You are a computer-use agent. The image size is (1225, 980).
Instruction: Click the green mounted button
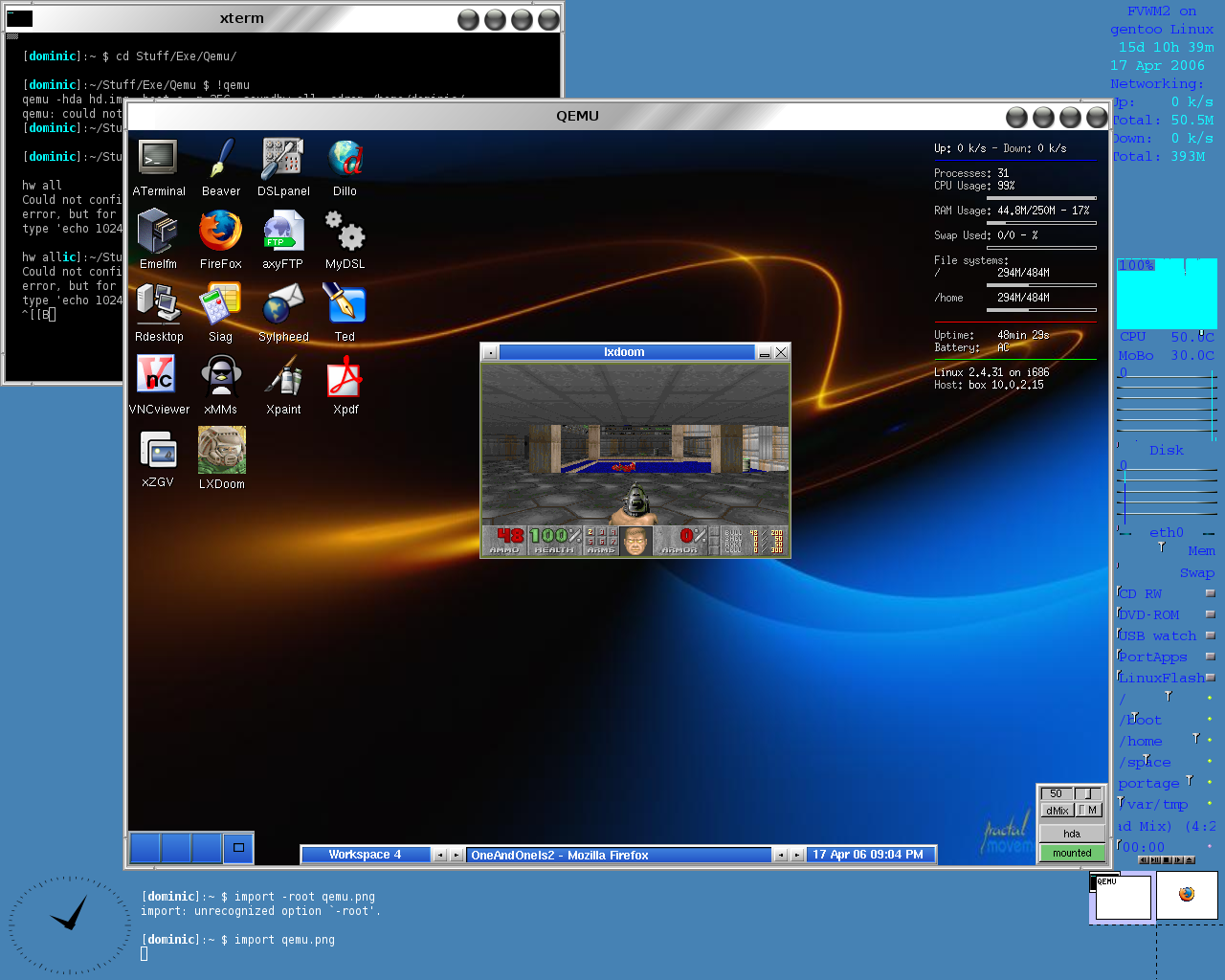click(x=1072, y=853)
